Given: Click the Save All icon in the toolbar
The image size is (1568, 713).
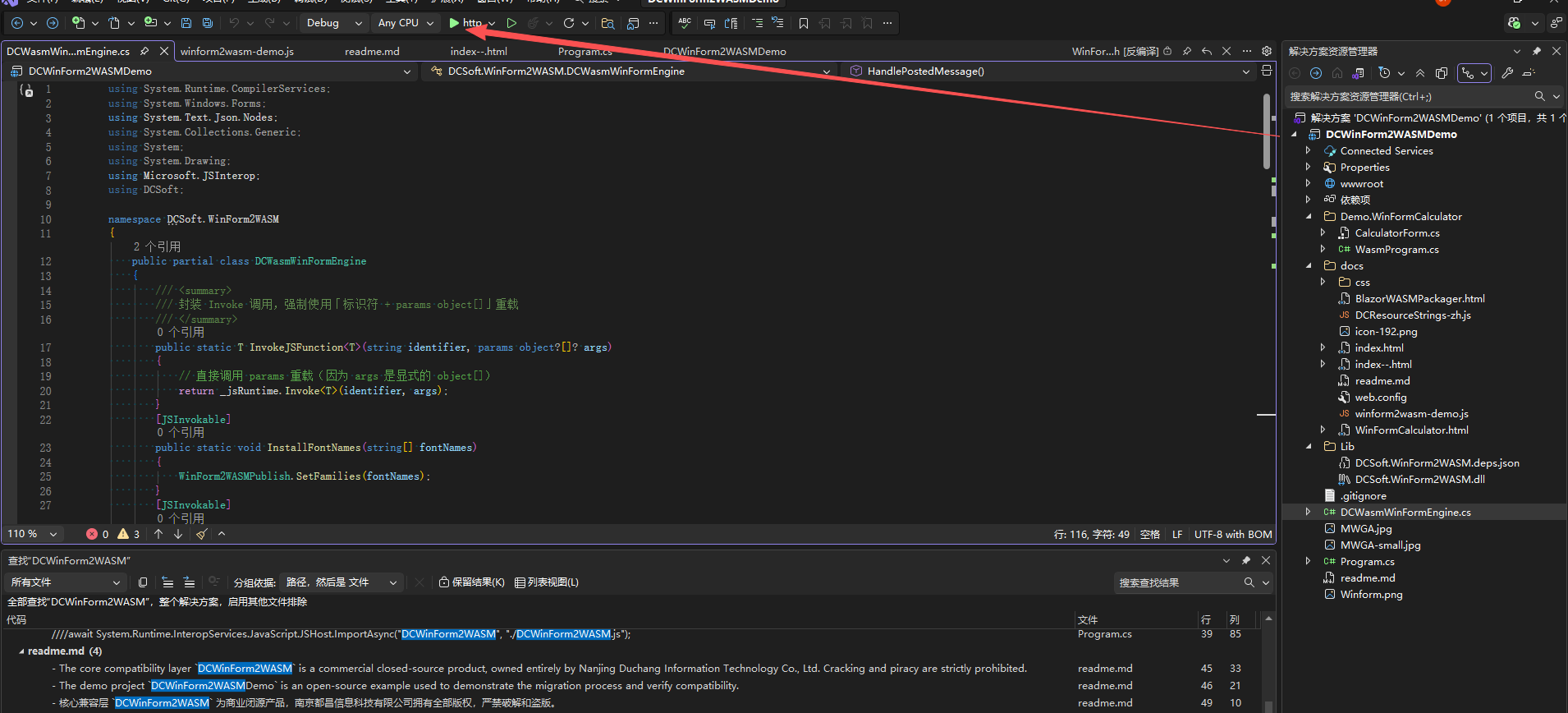Looking at the screenshot, I should point(208,23).
